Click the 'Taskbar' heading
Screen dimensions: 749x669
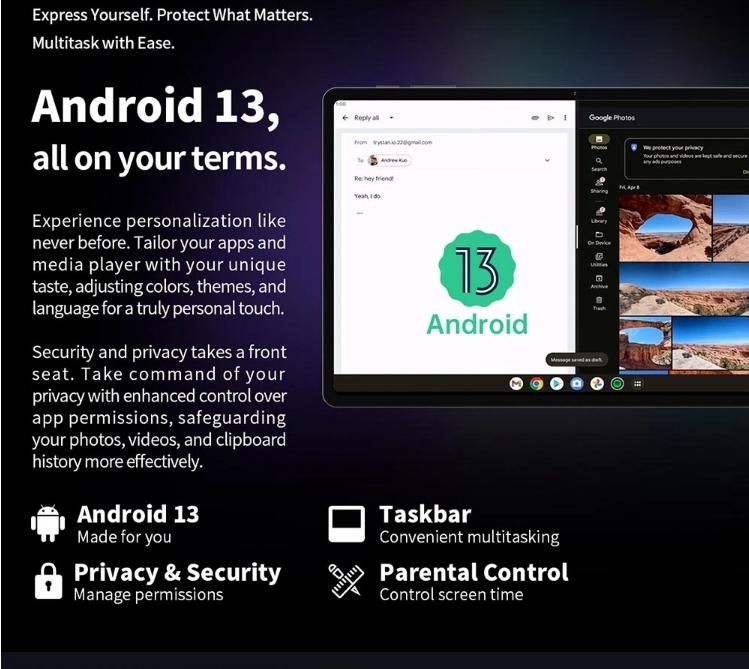[425, 515]
